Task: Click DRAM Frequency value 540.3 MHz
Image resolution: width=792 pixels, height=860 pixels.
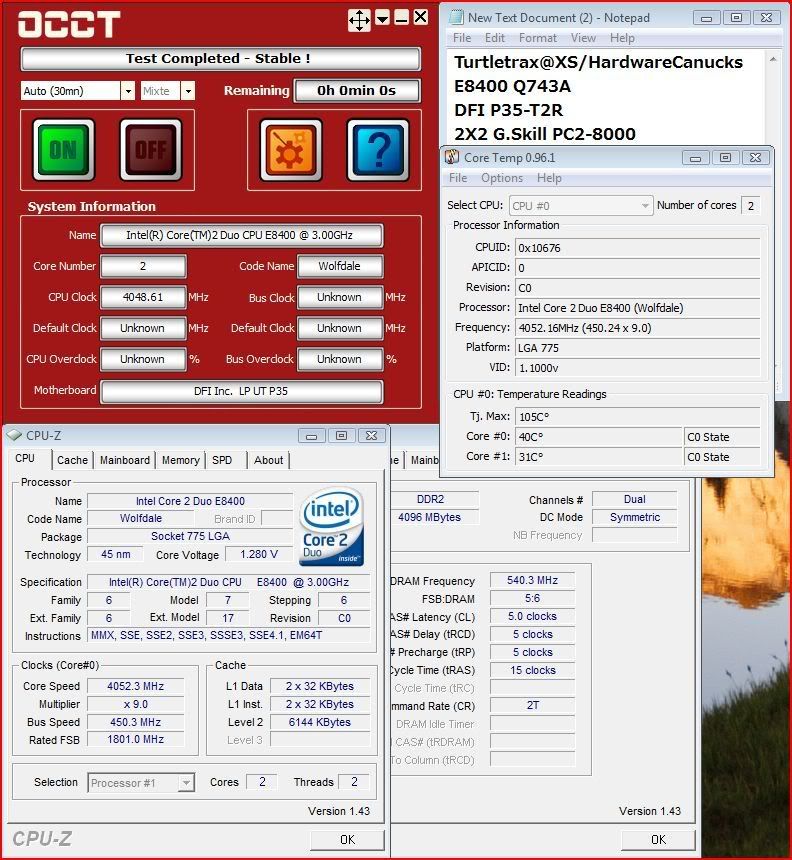Action: (532, 580)
